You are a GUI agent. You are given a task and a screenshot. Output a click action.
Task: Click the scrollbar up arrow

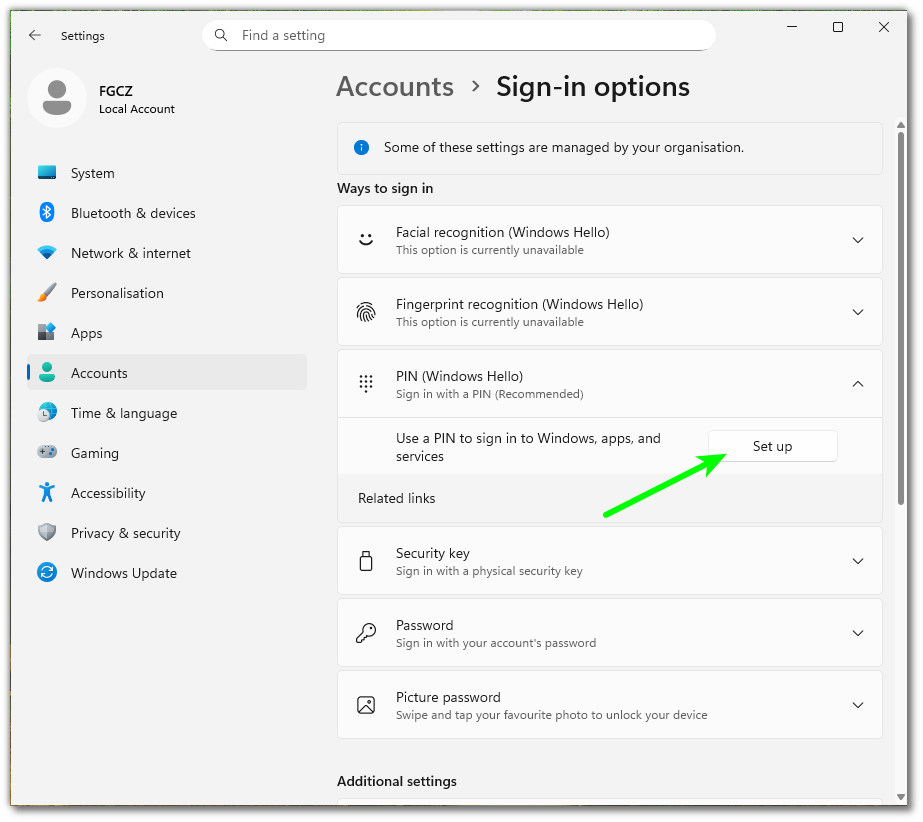tap(901, 125)
